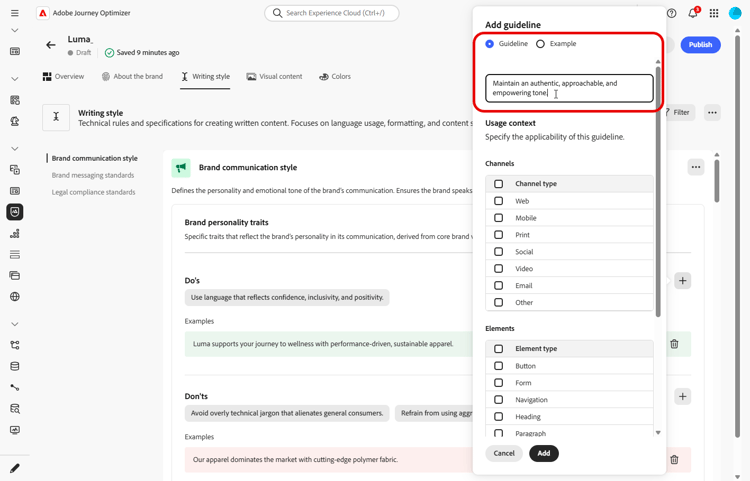Add a new Do's guideline with plus
The image size is (750, 481).
683,281
